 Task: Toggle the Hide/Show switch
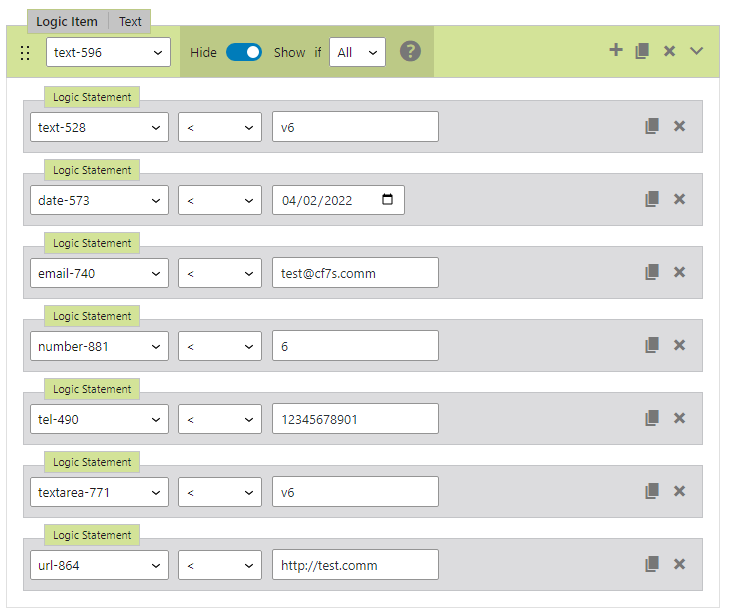coord(244,52)
